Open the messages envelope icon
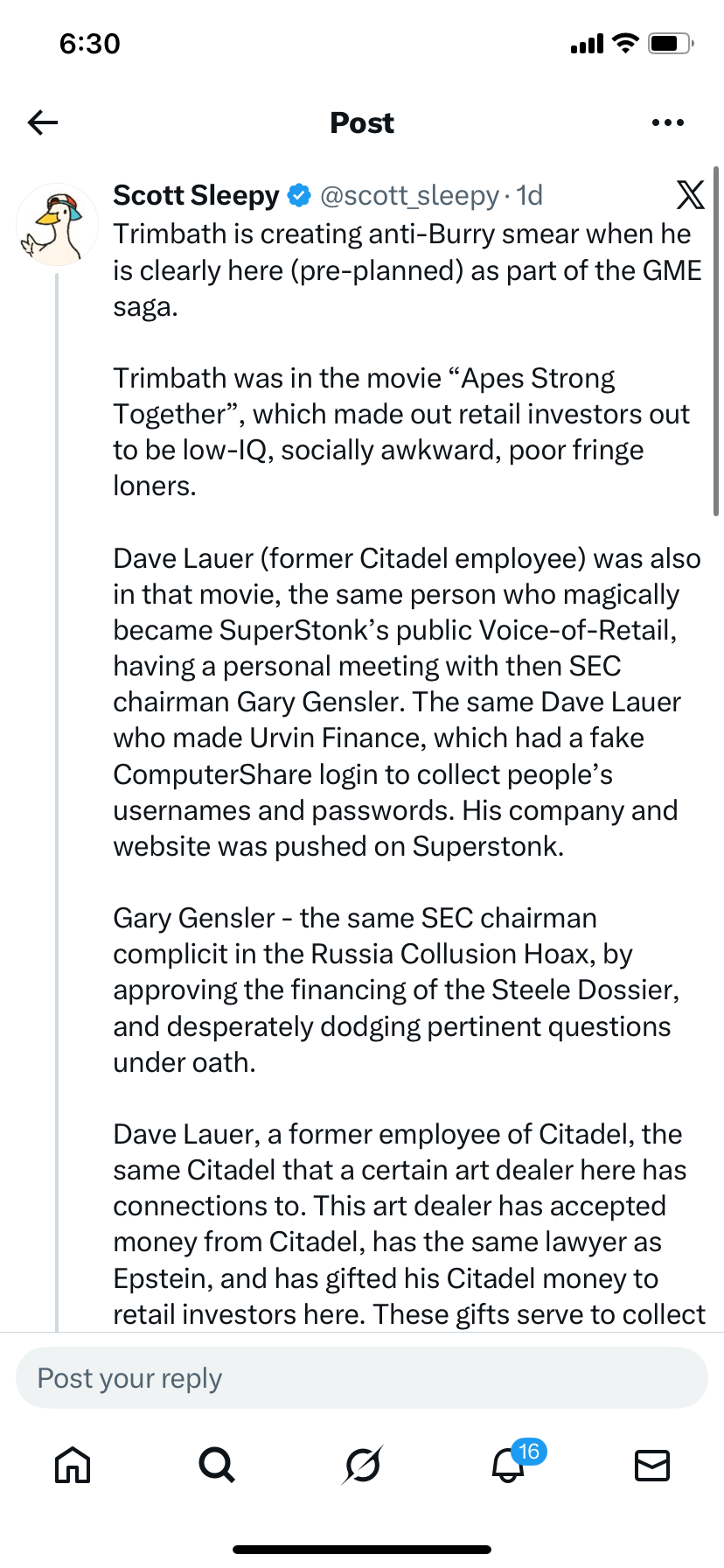The image size is (724, 1568). pos(651,1464)
